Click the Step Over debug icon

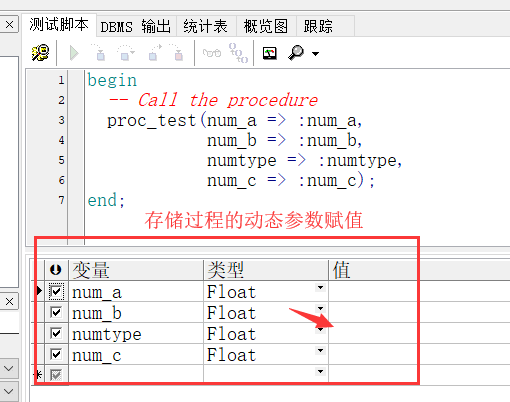point(126,53)
